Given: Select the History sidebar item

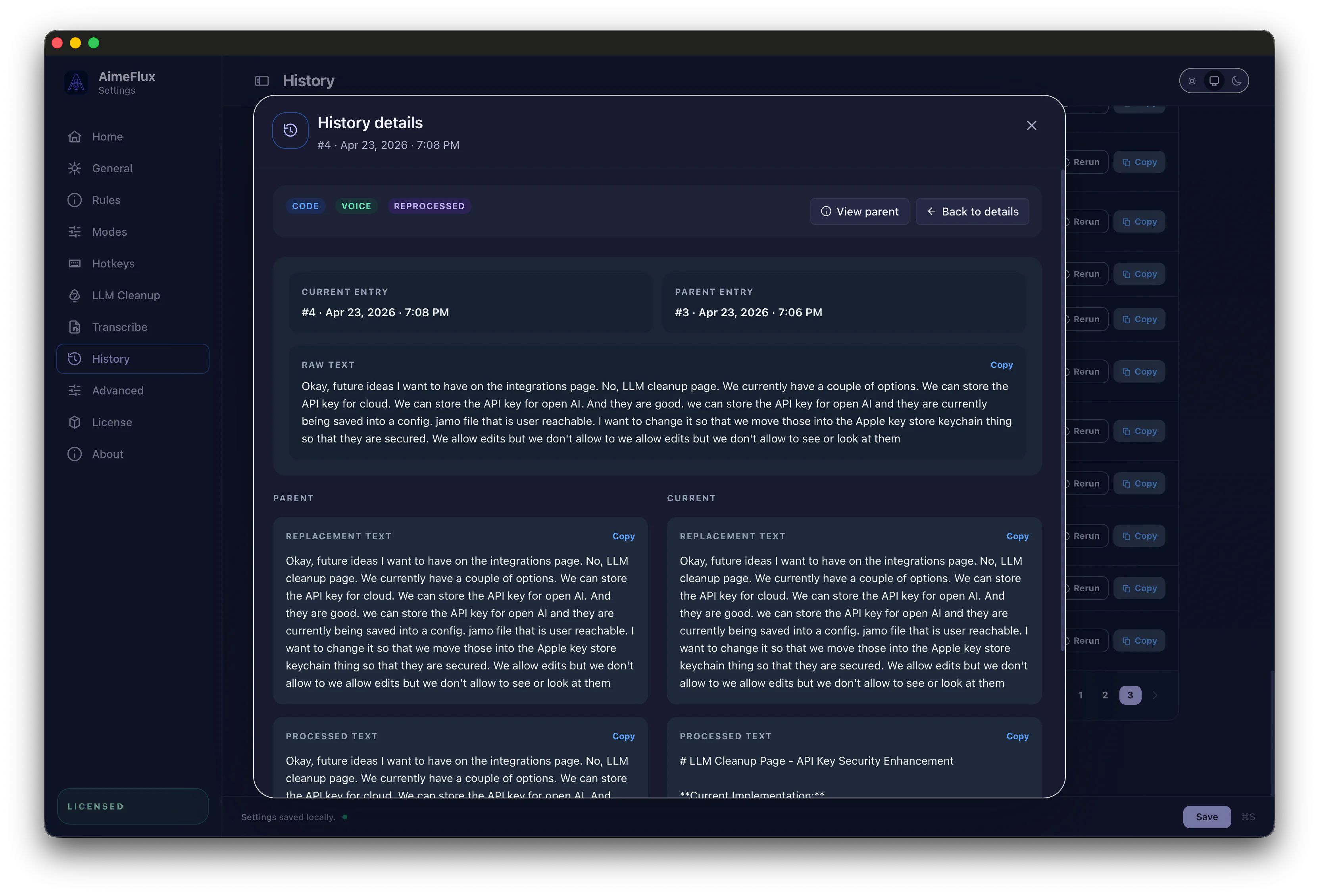Looking at the screenshot, I should [133, 359].
